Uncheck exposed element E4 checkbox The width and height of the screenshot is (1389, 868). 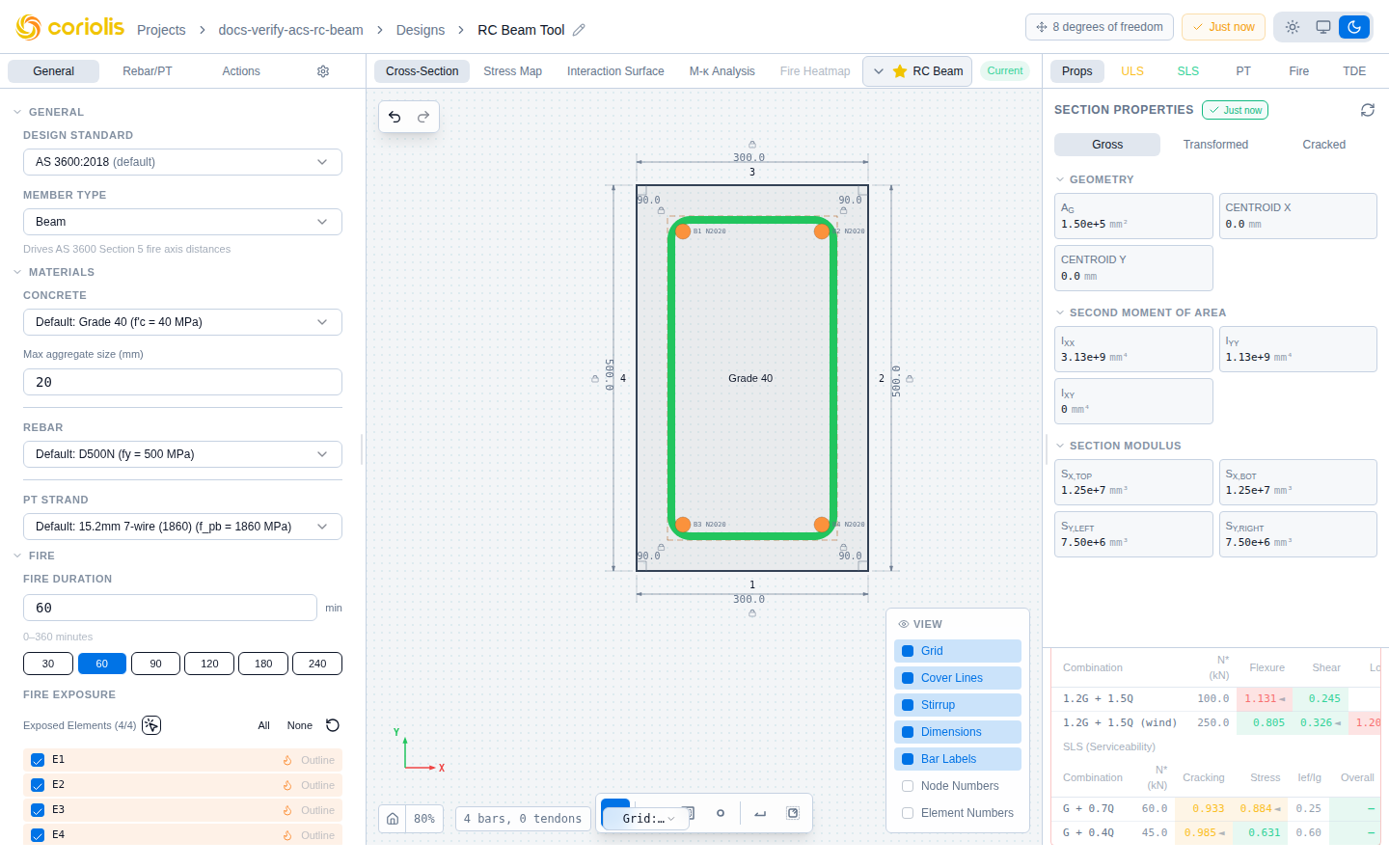pyautogui.click(x=38, y=835)
